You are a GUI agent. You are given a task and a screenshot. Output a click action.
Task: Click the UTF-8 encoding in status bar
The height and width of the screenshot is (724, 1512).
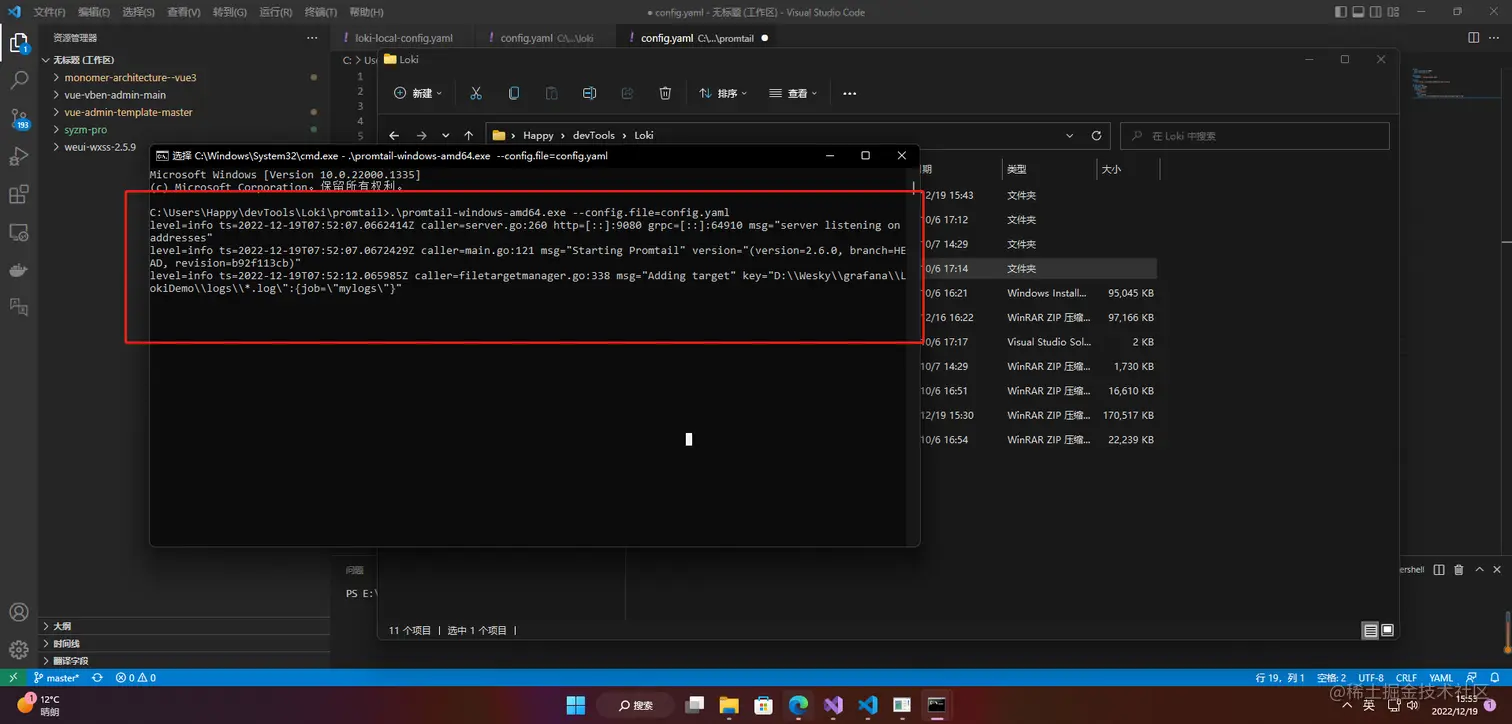[1370, 677]
